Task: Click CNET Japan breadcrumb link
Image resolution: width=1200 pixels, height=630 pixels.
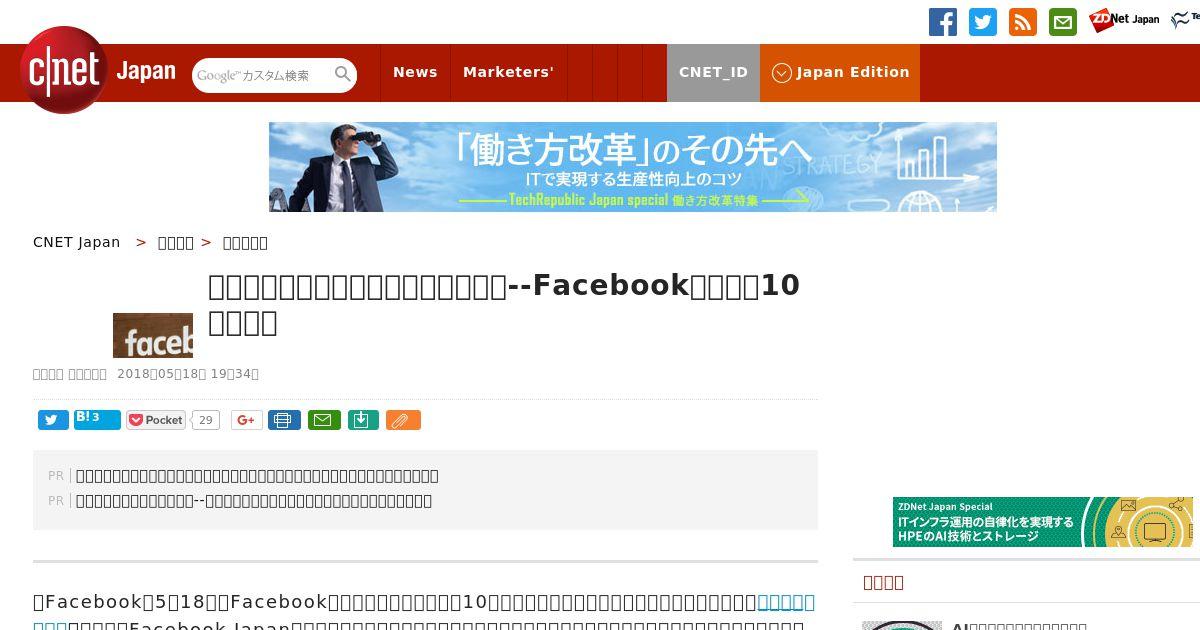Action: (x=77, y=242)
